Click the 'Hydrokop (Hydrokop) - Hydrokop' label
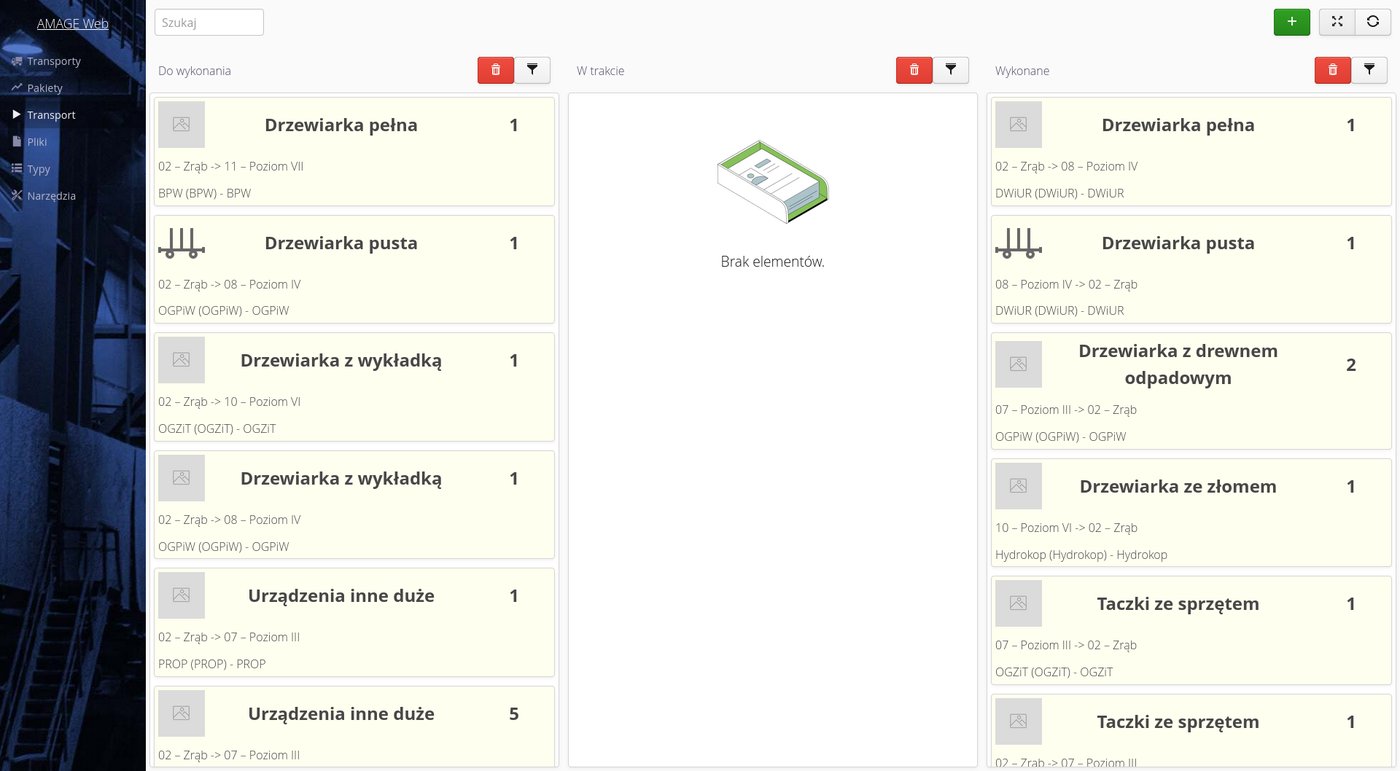This screenshot has height=771, width=1400. click(1081, 554)
